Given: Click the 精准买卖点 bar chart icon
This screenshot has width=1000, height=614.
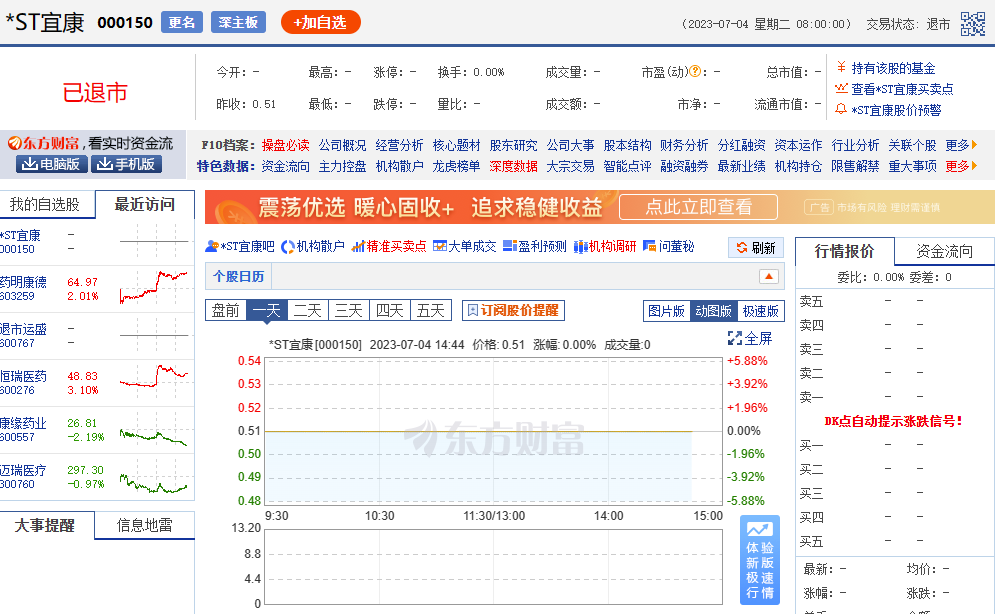Looking at the screenshot, I should click(358, 246).
